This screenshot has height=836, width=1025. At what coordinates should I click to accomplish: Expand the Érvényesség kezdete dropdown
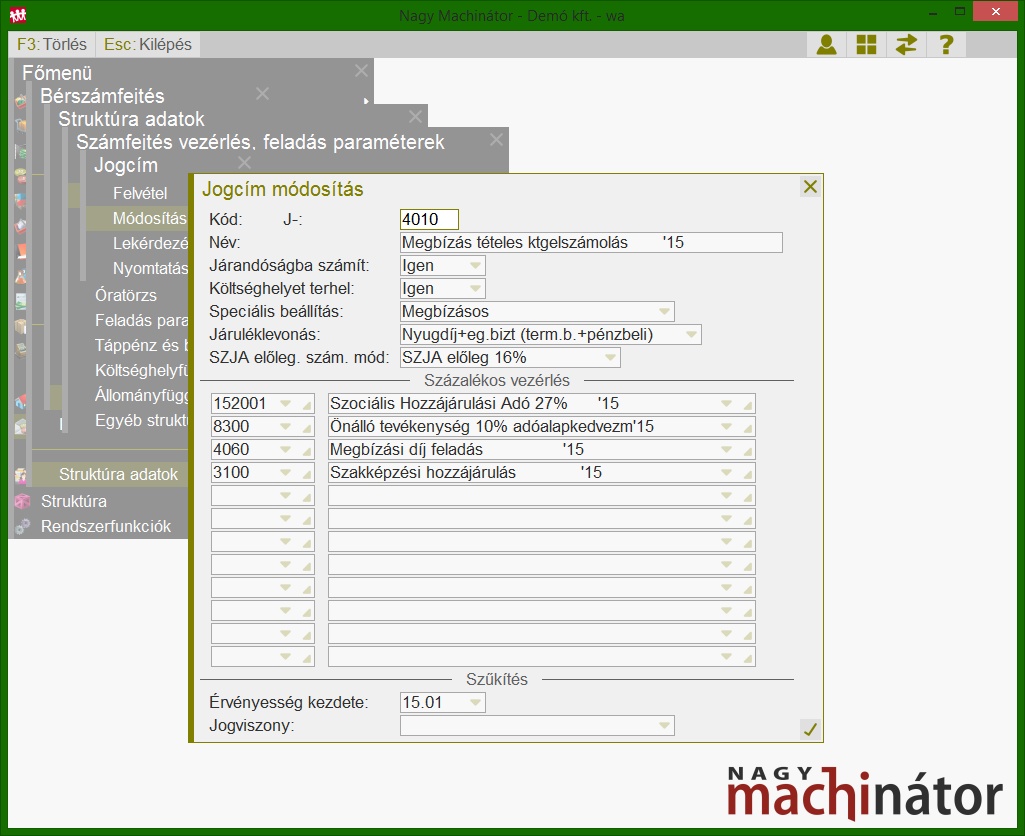coord(475,703)
